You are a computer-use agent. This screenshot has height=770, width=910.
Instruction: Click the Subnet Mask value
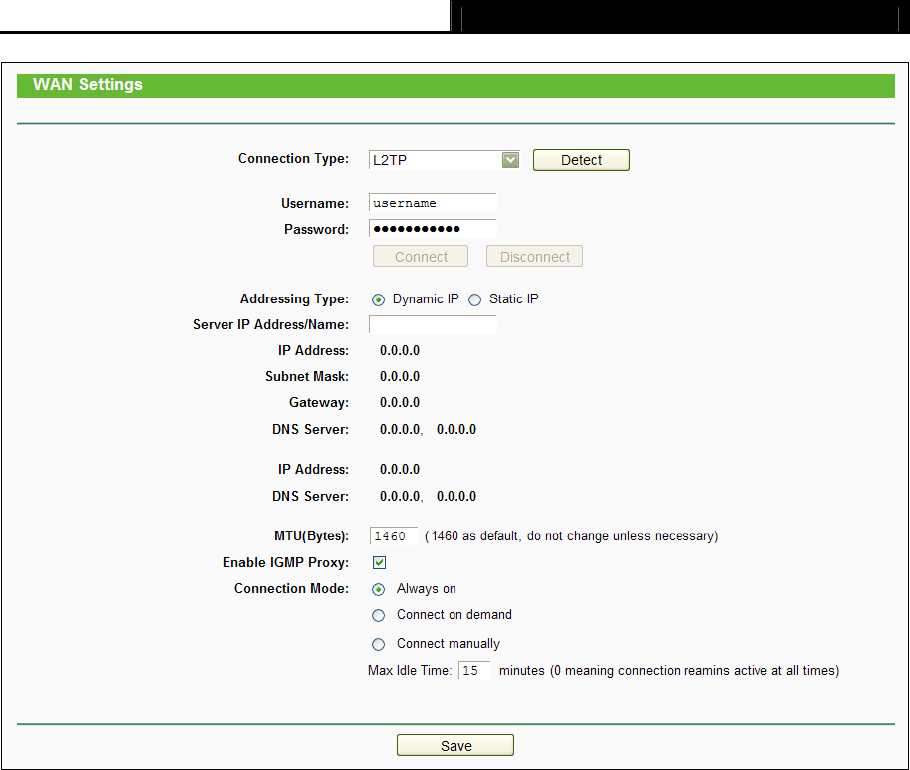point(400,377)
